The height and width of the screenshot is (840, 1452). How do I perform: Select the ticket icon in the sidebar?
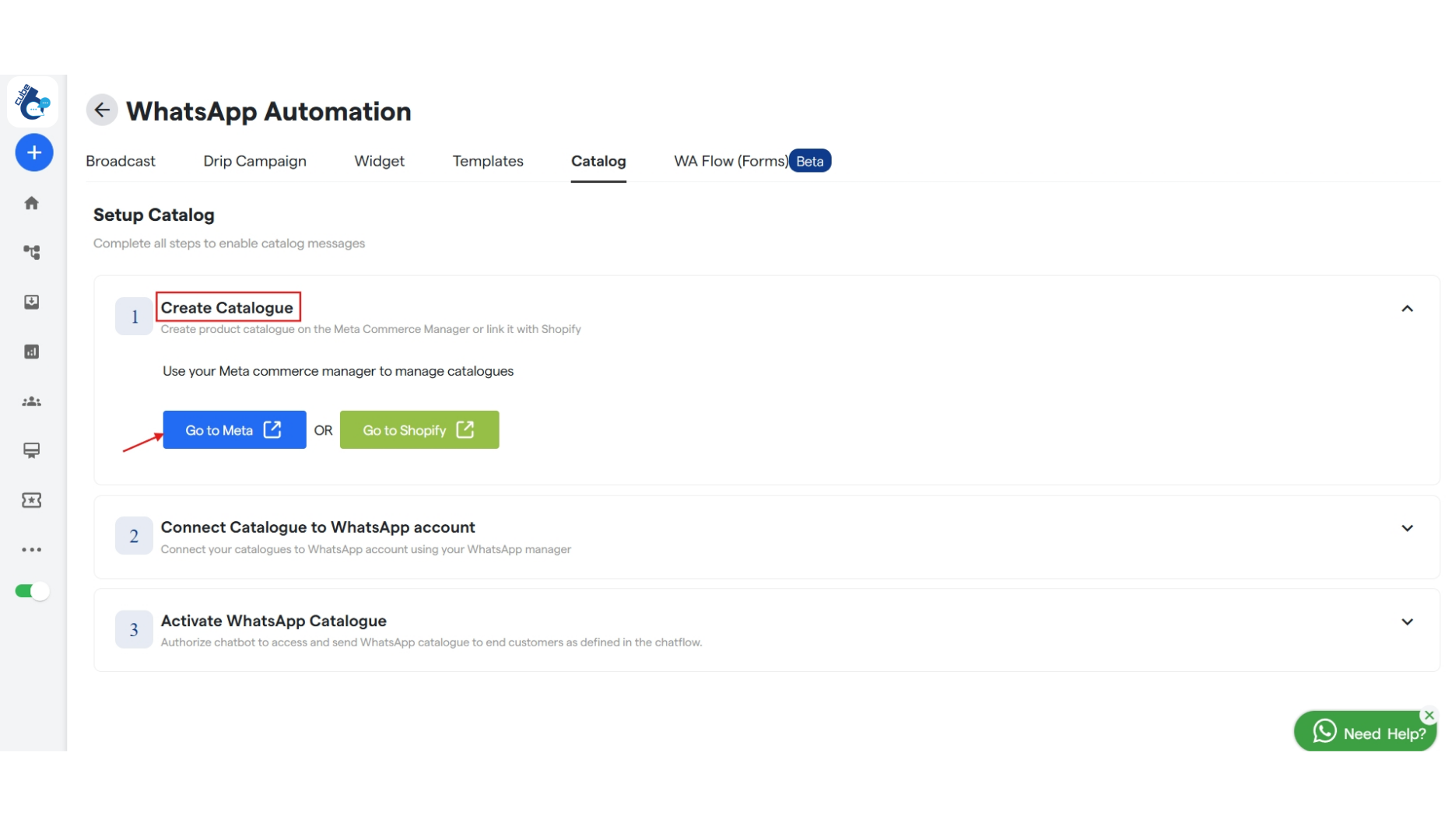coord(32,500)
